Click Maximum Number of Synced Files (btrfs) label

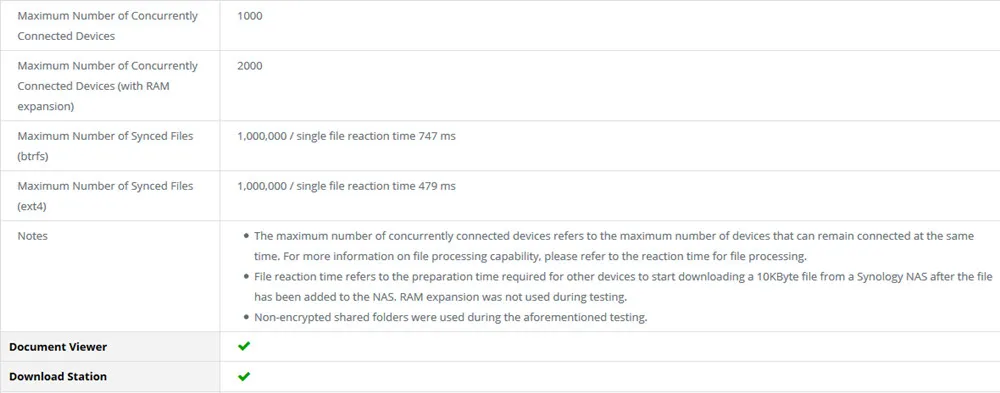pos(105,146)
